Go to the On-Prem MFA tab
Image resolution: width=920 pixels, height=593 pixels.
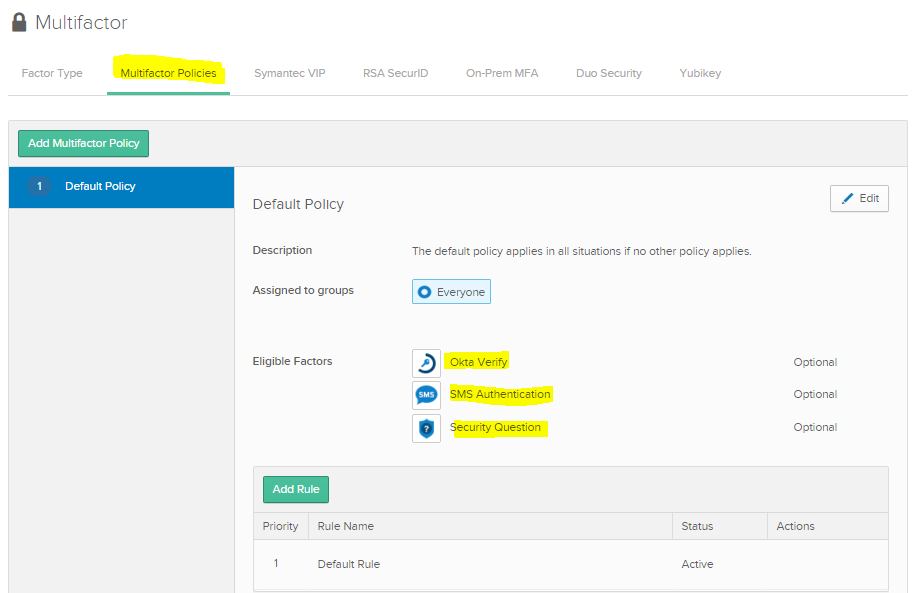click(502, 73)
